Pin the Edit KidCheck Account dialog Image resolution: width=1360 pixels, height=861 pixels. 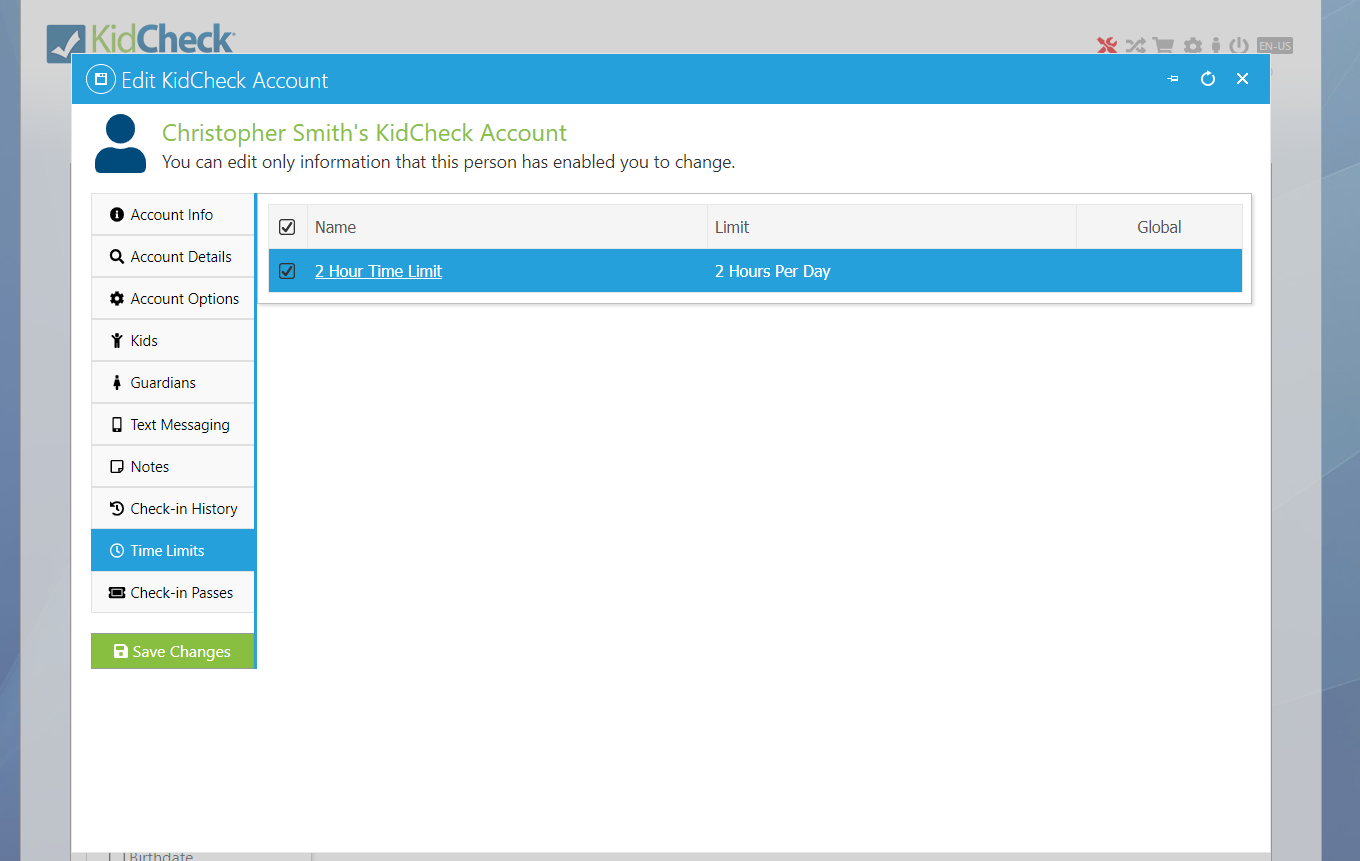[1173, 79]
